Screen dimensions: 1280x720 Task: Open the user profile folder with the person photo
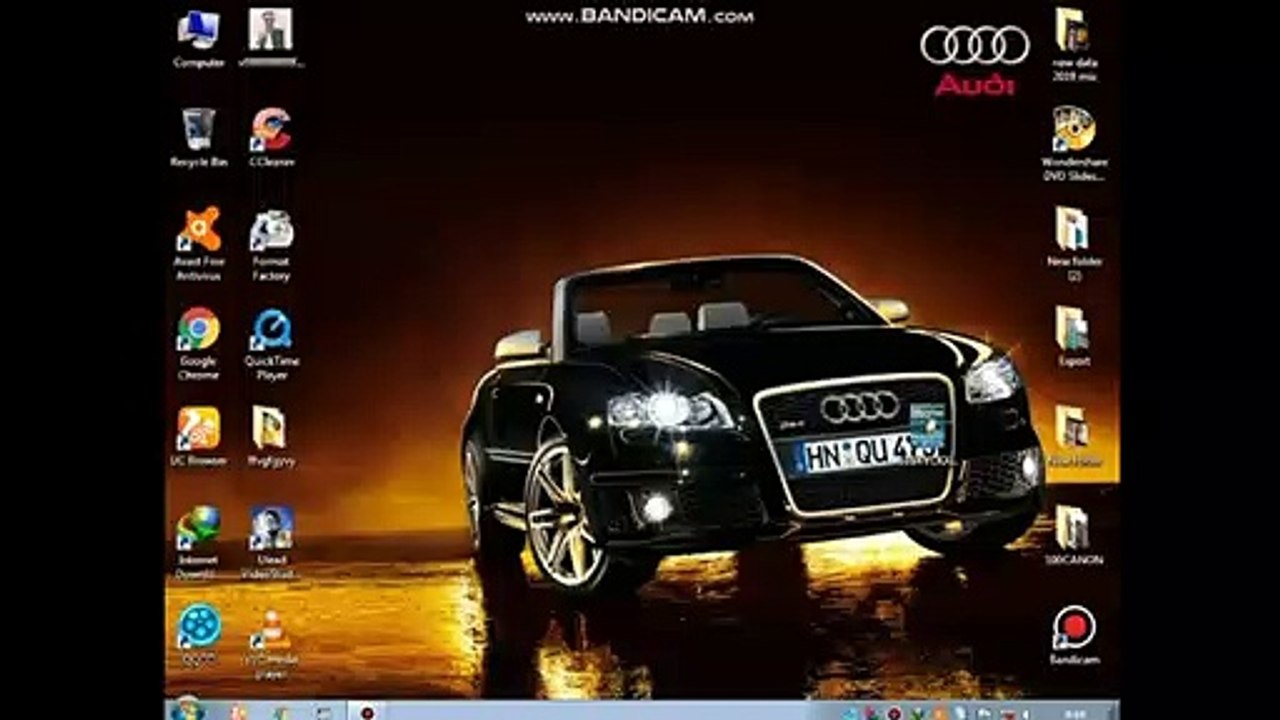pos(271,39)
